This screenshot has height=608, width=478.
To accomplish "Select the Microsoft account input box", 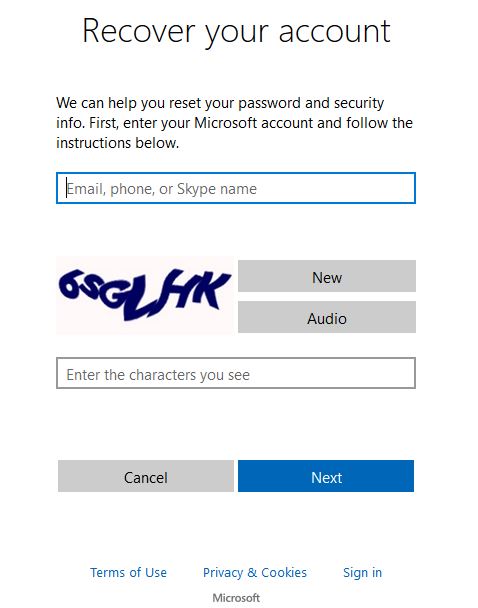I will pos(236,188).
